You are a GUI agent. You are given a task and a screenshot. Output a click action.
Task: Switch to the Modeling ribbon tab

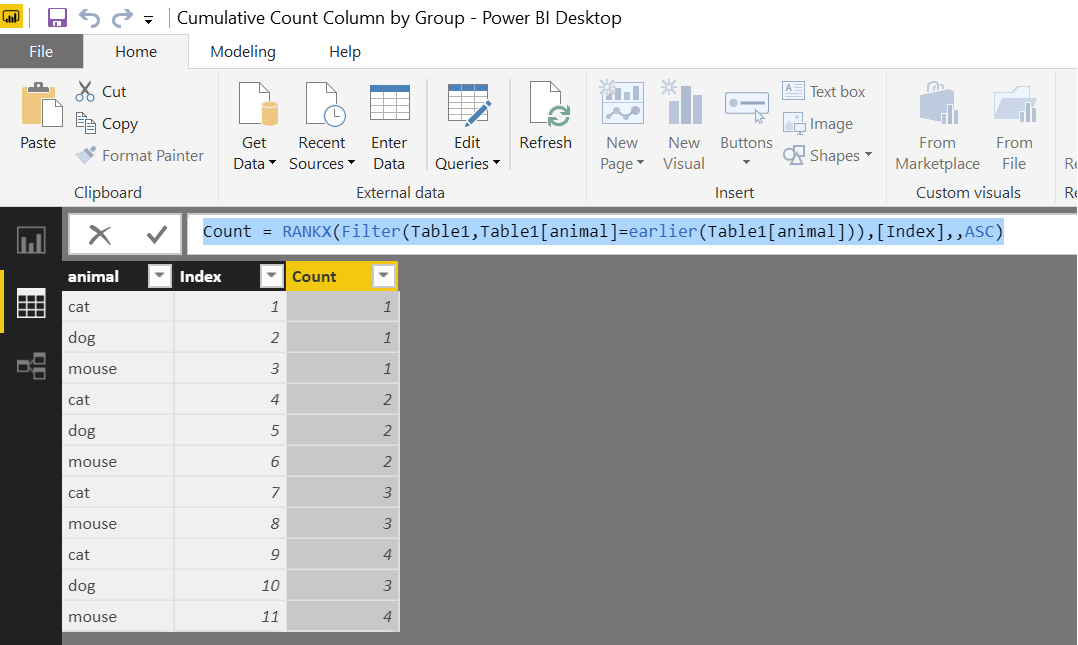[243, 52]
